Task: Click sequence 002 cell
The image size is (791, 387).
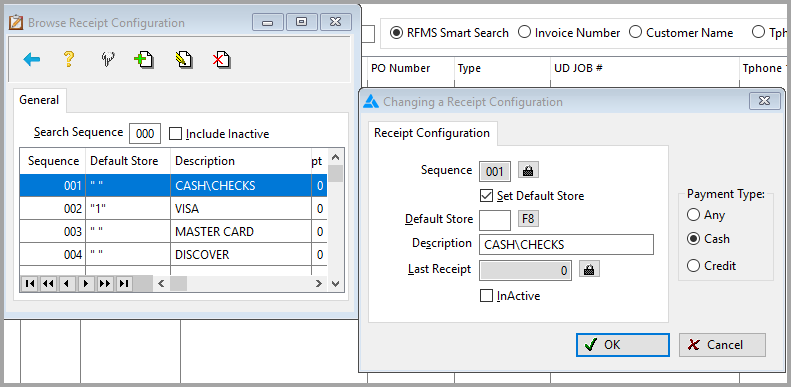Action: 53,208
